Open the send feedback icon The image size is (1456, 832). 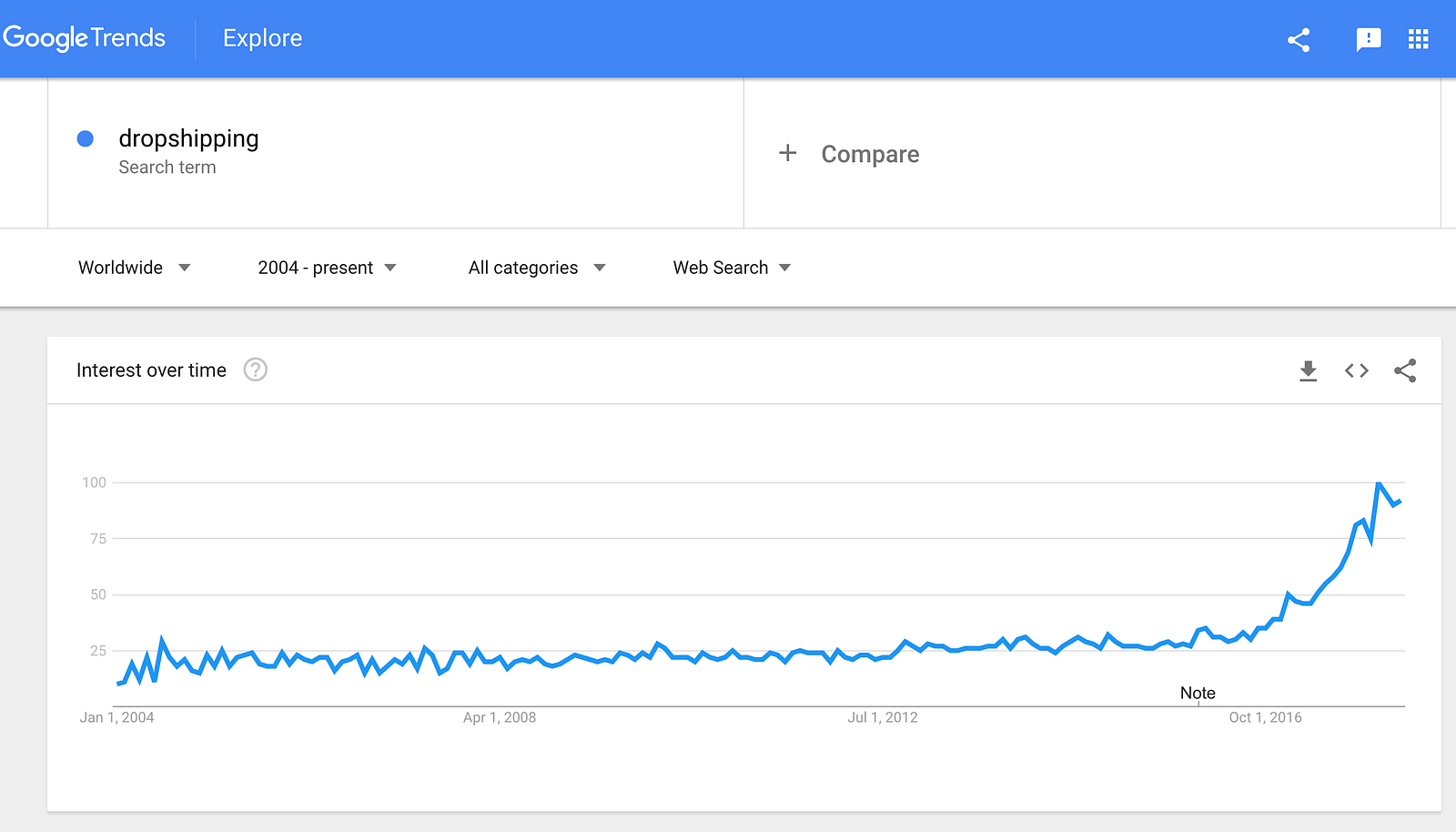[x=1369, y=39]
